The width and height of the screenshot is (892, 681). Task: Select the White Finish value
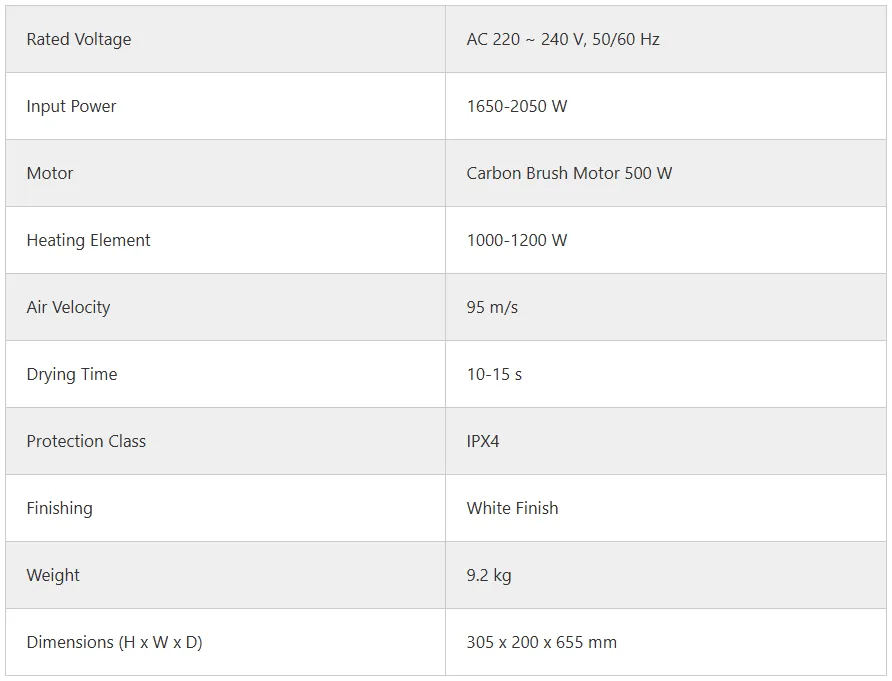tap(512, 509)
